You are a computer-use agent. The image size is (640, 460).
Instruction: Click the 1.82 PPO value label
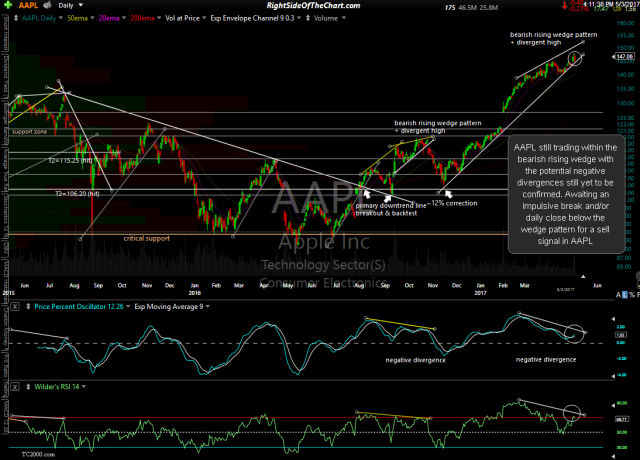pos(621,335)
